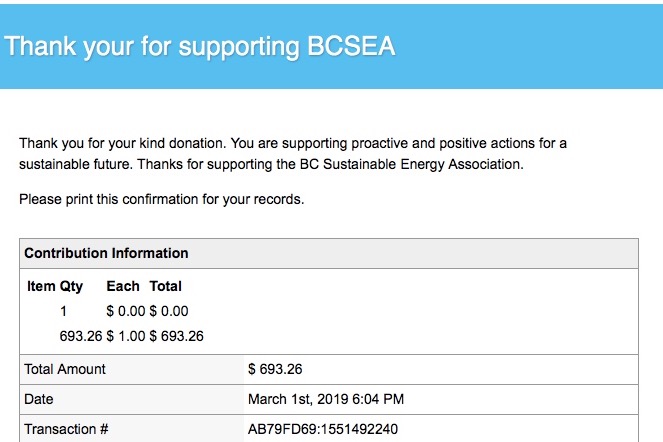Click the March 1st, 2019 6:04 PM value
Image resolution: width=663 pixels, height=442 pixels.
[326, 399]
